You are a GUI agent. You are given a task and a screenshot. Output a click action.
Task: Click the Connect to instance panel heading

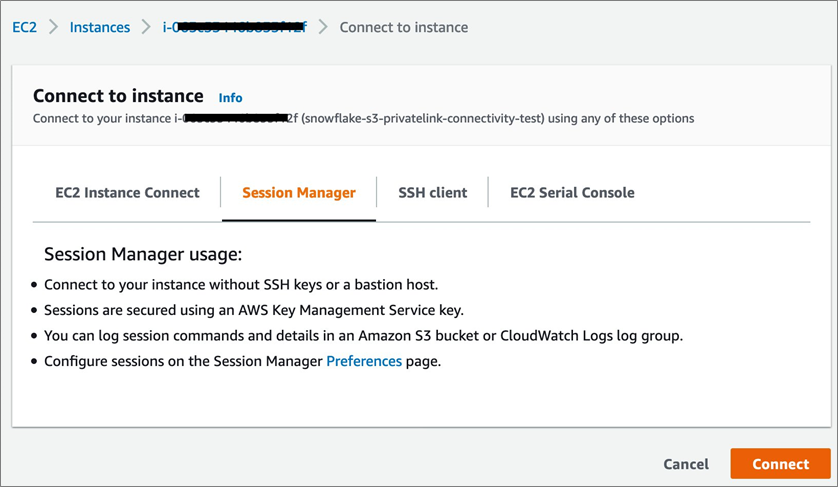[x=118, y=95]
